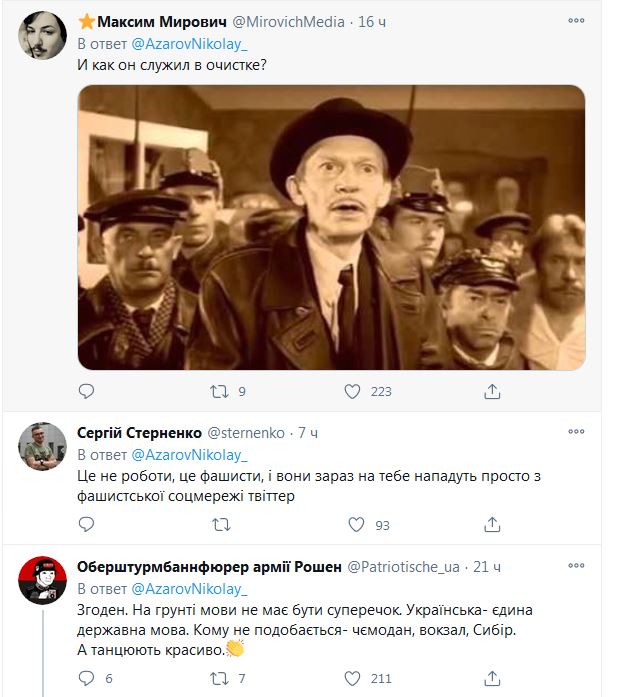
Task: Share Сергій Стерненко's tweet
Action: coord(492,524)
